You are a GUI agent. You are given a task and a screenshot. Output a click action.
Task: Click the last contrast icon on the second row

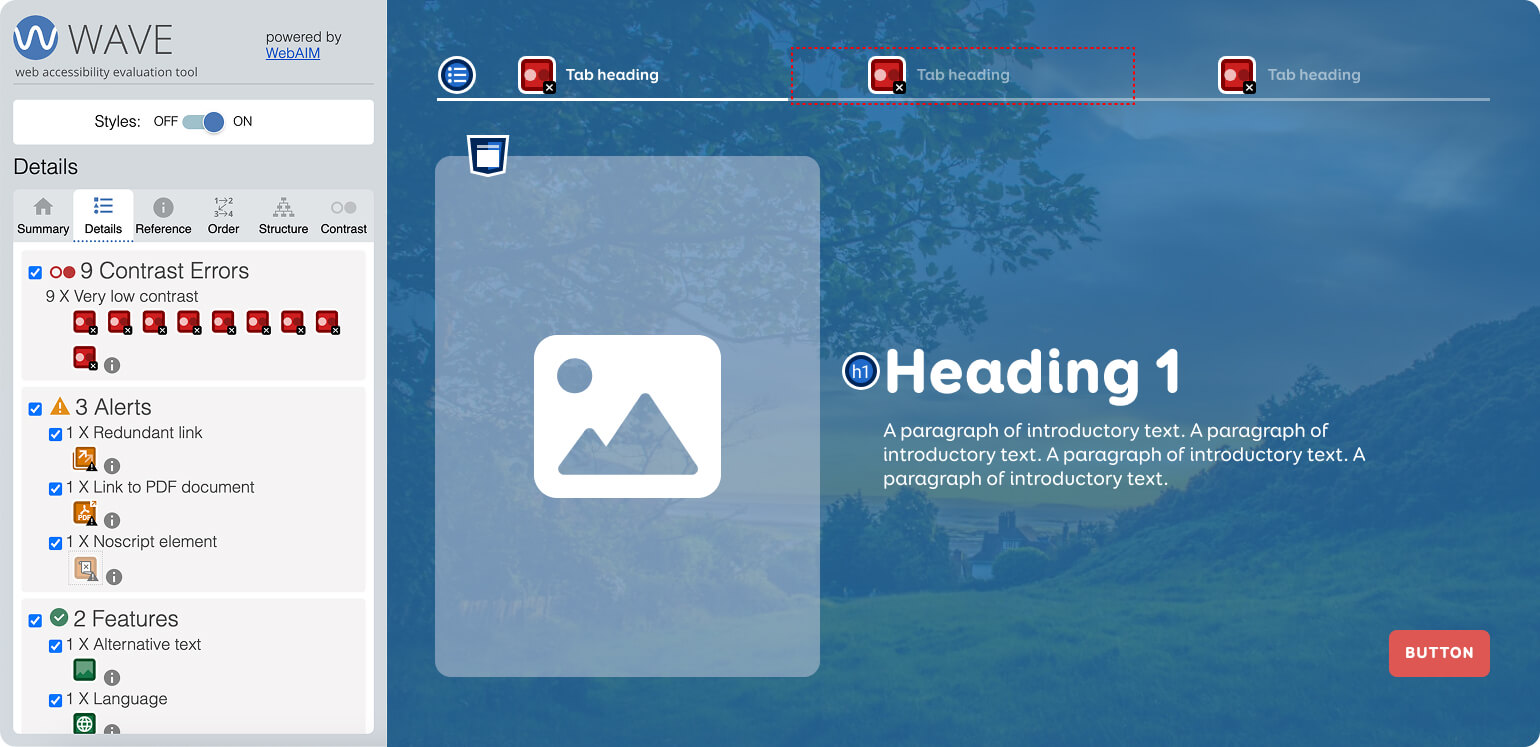(x=86, y=358)
